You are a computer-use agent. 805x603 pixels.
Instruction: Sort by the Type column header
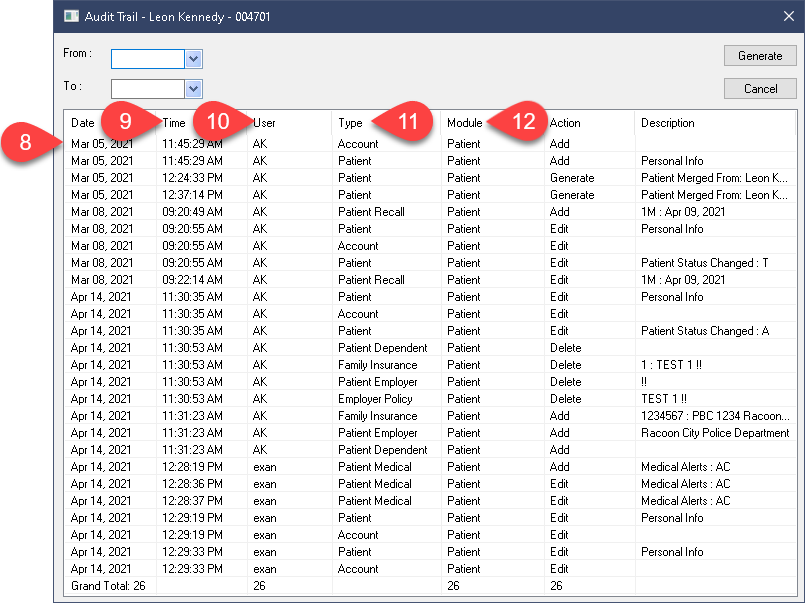coord(350,123)
